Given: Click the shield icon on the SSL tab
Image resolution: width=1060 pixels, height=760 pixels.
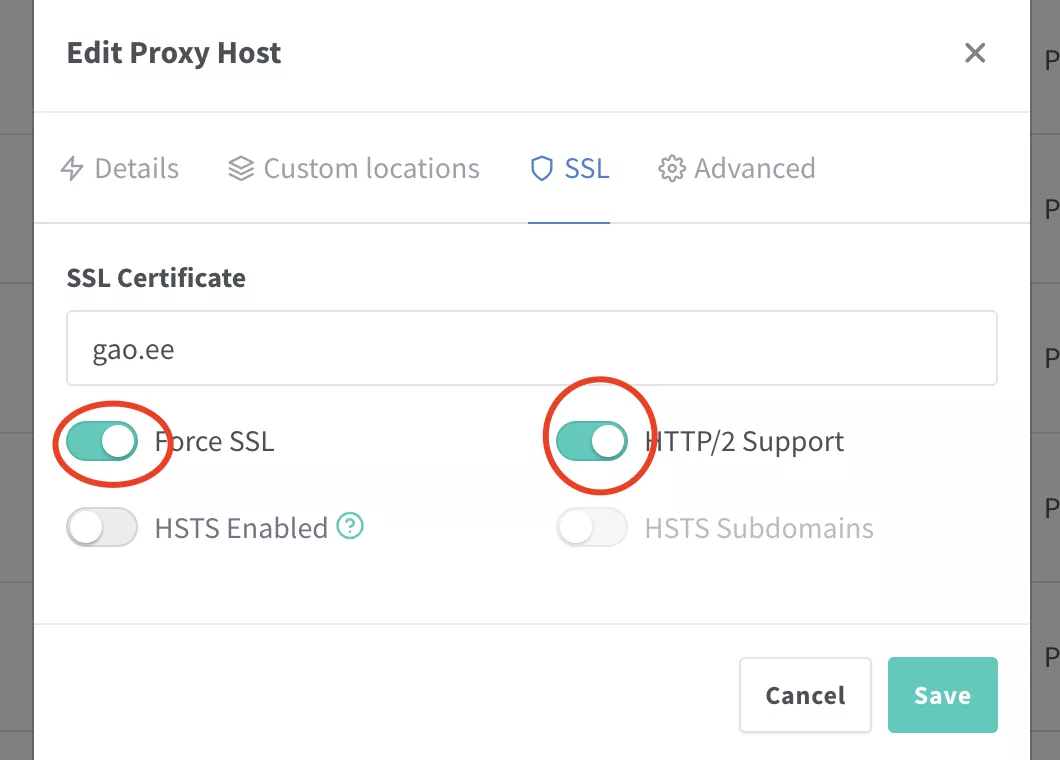Looking at the screenshot, I should click(541, 169).
